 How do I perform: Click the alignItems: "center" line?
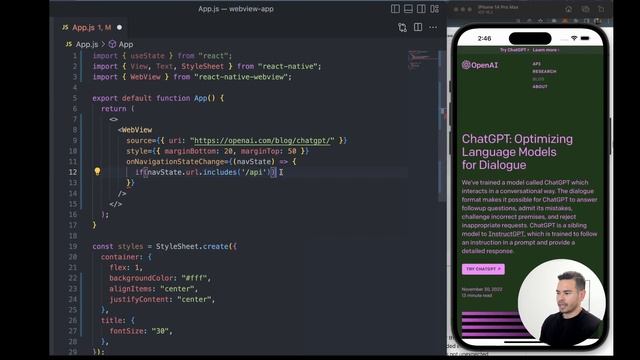pos(153,289)
